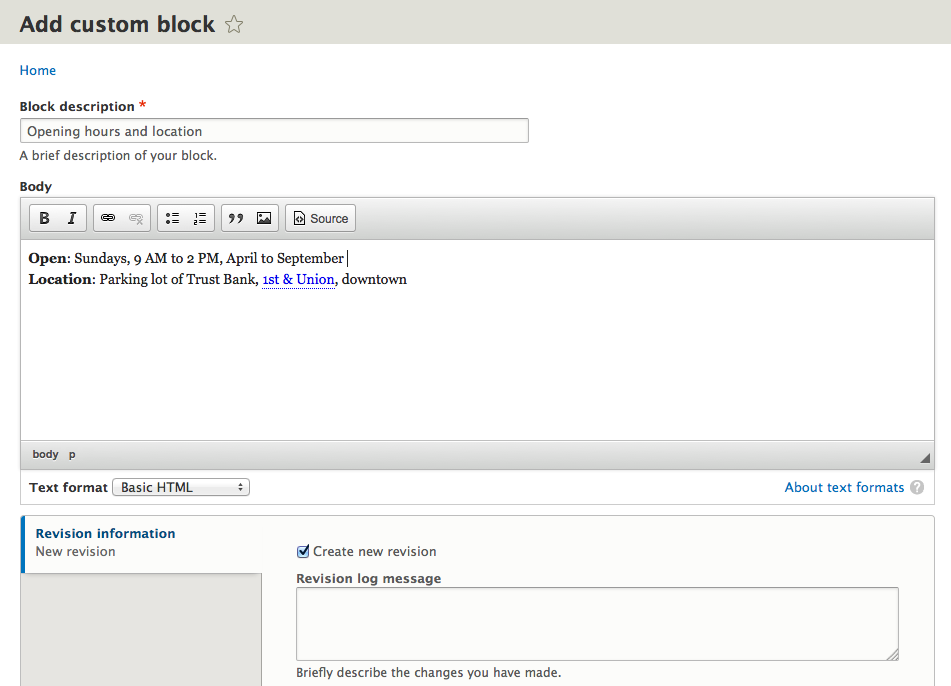Navigate to Home via breadcrumb
This screenshot has height=686, width=951.
[x=37, y=70]
